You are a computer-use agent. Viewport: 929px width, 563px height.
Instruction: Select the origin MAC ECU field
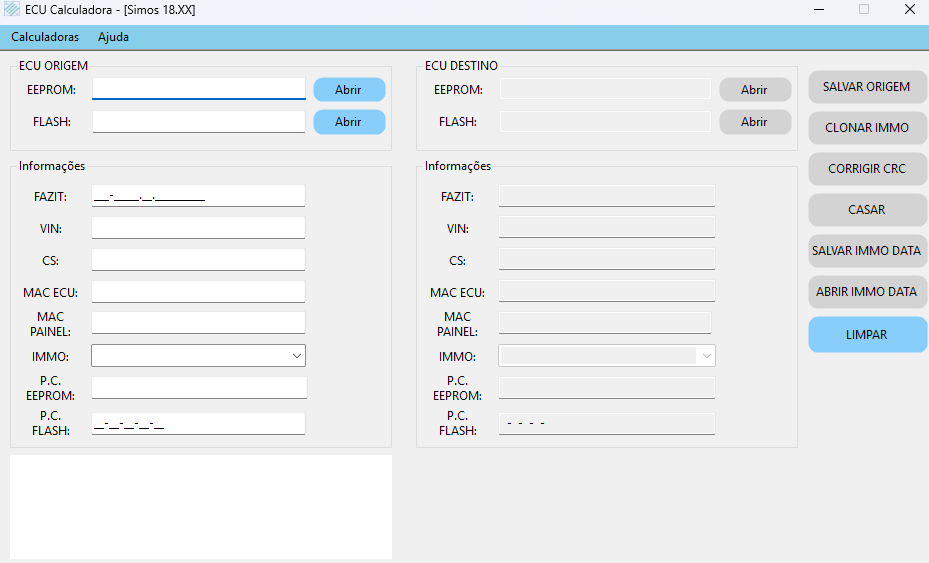[x=198, y=292]
